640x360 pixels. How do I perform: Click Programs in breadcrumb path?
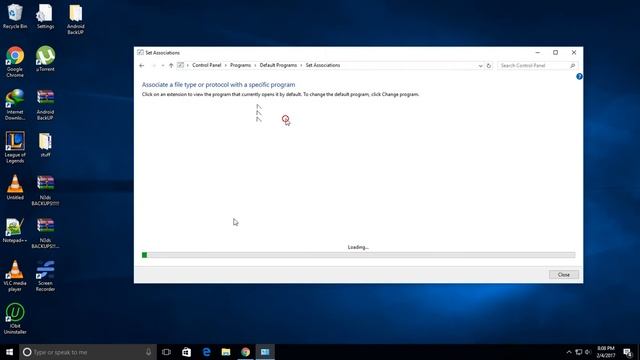tap(240, 65)
